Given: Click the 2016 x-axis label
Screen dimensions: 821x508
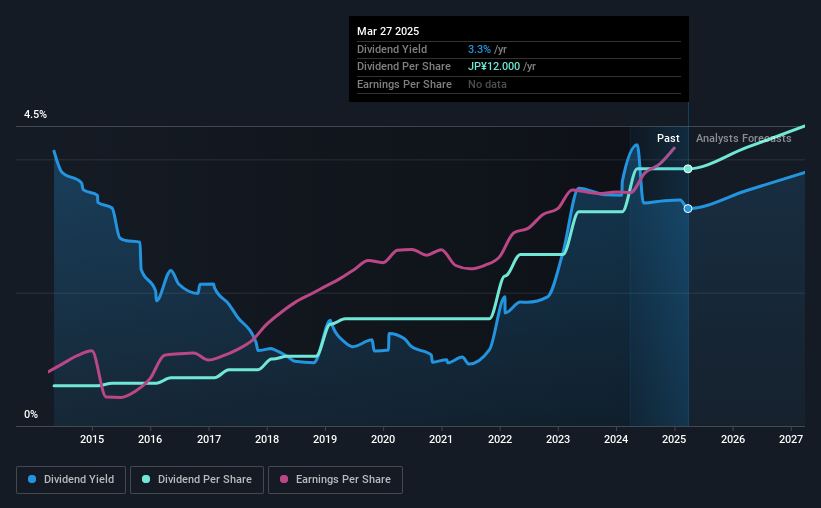Looking at the screenshot, I should click(x=150, y=439).
